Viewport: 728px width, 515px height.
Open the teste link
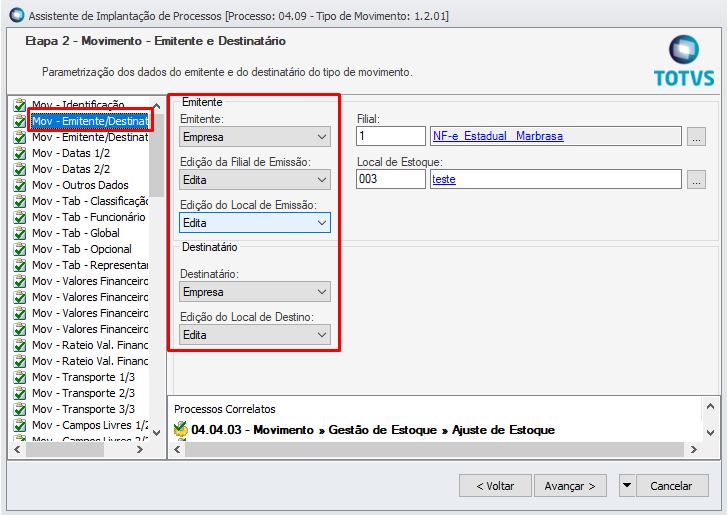pos(444,179)
